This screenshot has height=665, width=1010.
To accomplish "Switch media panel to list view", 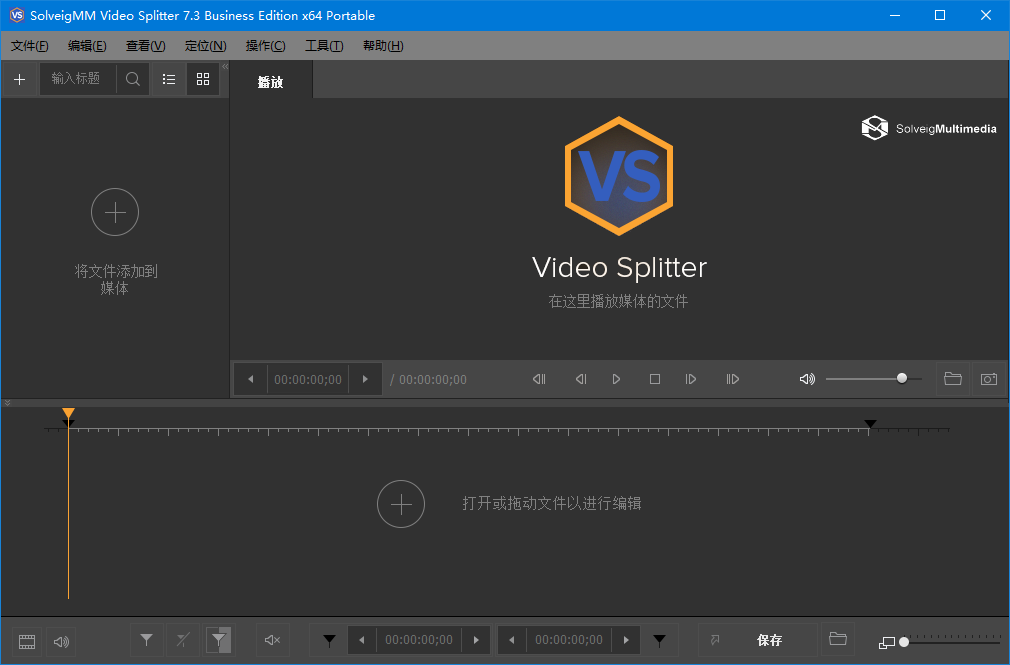I will tap(169, 79).
